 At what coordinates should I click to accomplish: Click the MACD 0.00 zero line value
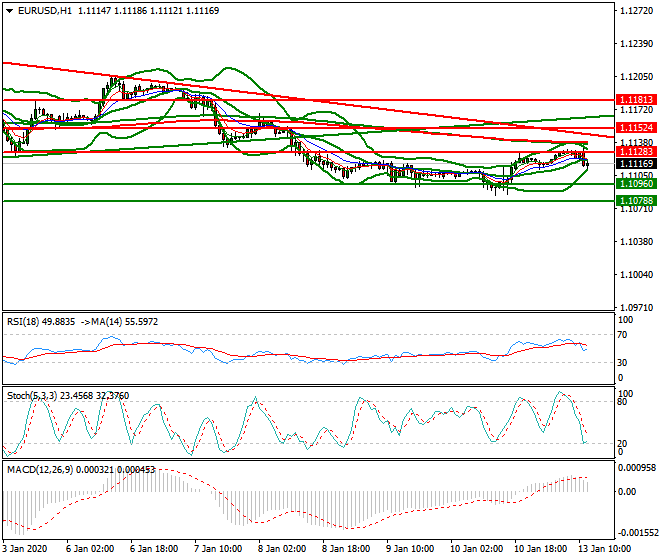tap(627, 492)
